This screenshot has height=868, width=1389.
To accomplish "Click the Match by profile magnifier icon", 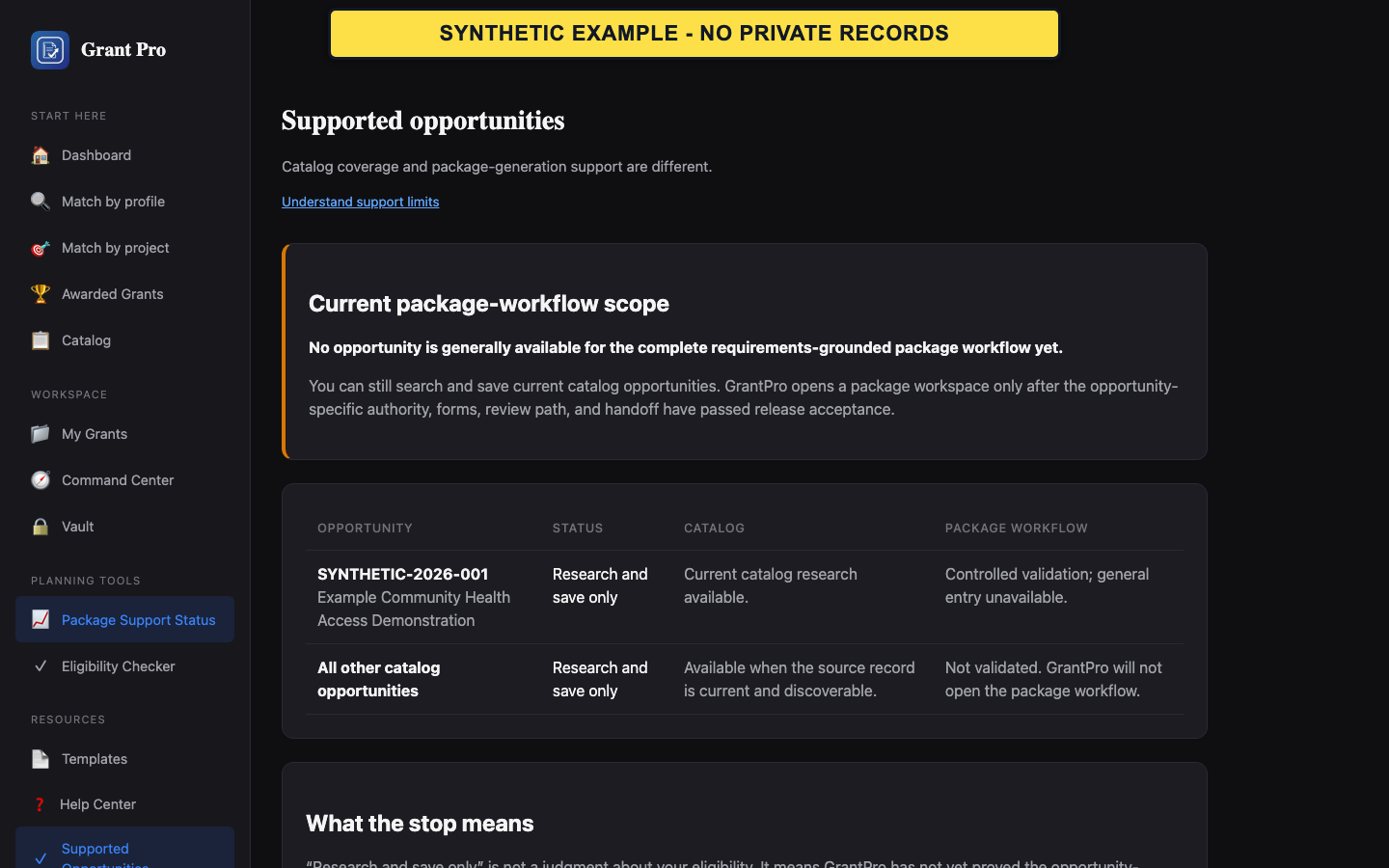I will coord(41,202).
